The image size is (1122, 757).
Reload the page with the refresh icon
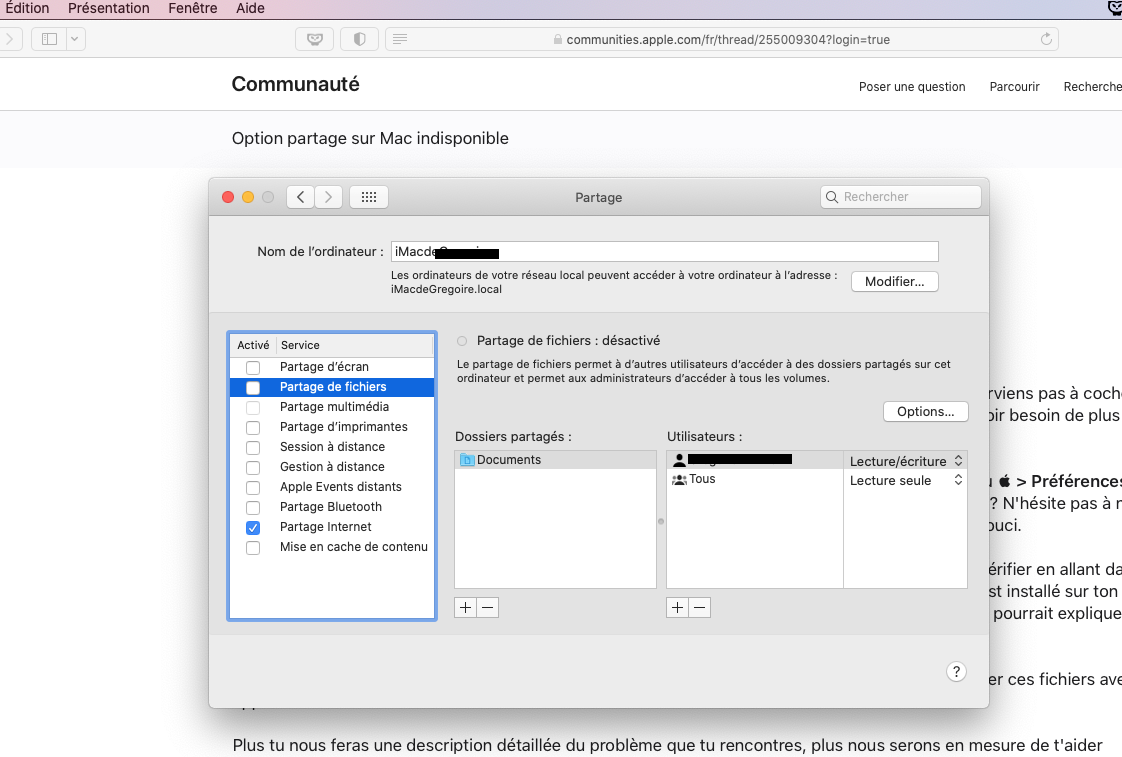(x=1046, y=39)
